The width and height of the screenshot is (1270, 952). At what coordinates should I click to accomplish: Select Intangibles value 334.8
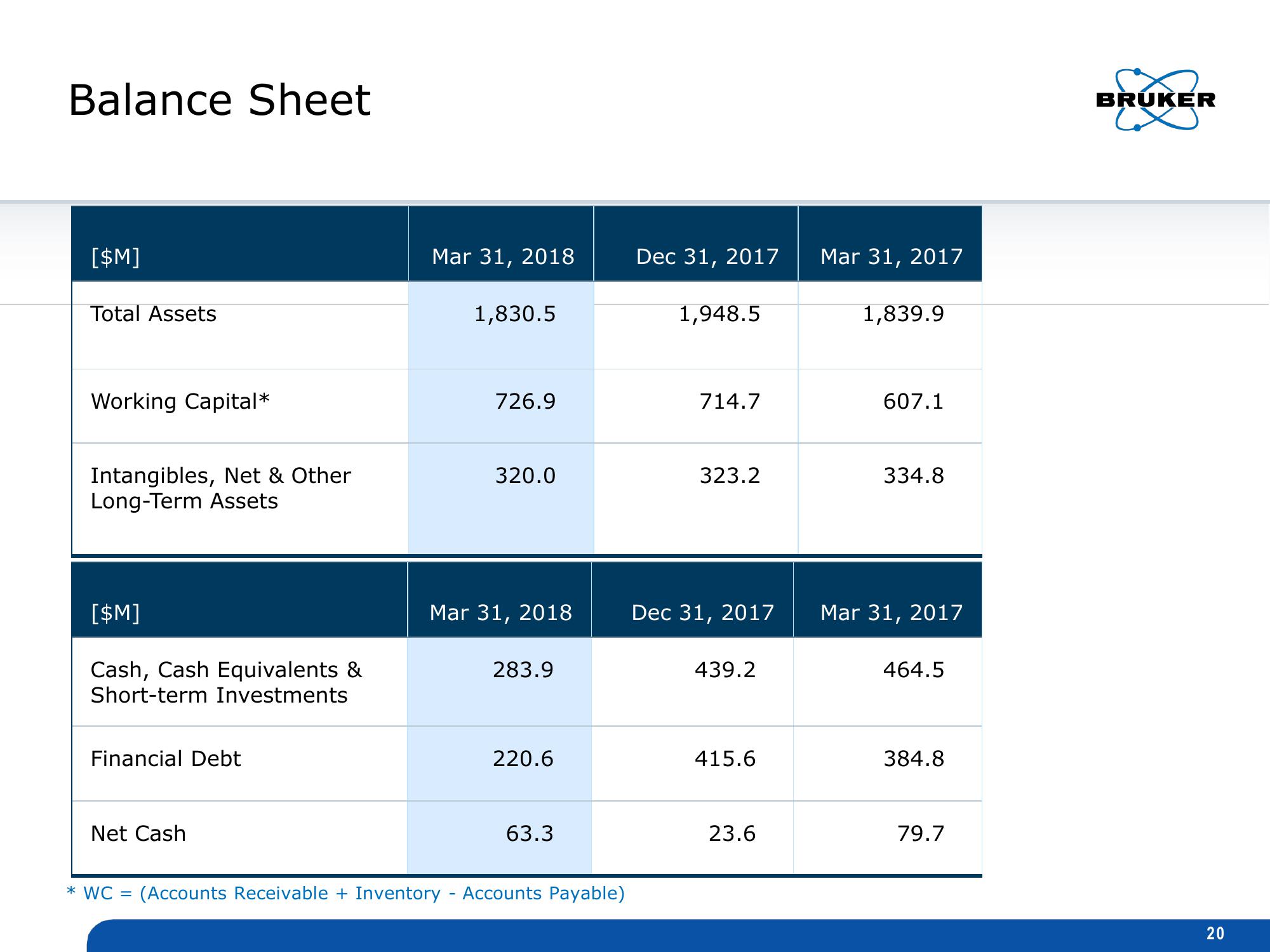(x=914, y=476)
